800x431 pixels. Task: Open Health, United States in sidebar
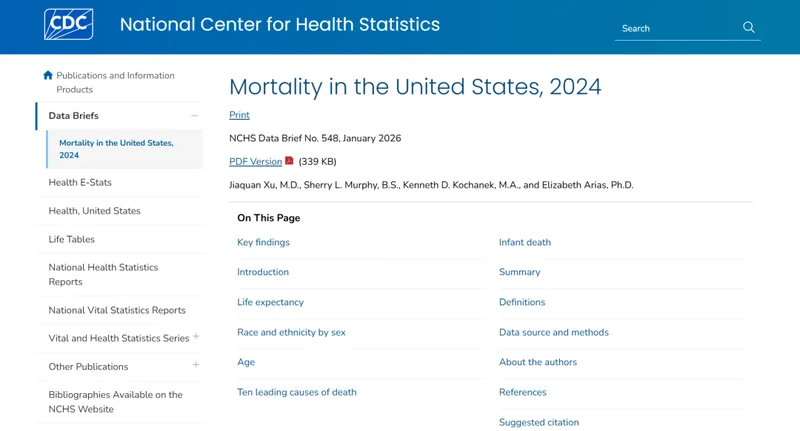click(94, 211)
